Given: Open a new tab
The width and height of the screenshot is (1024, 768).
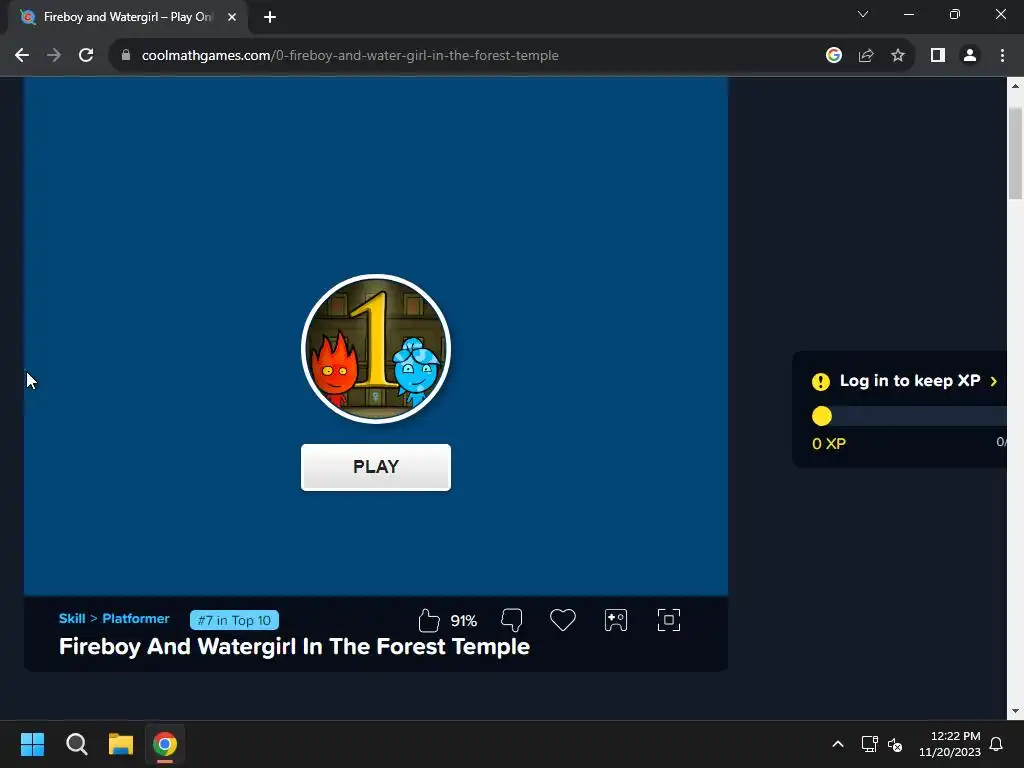Looking at the screenshot, I should point(270,17).
